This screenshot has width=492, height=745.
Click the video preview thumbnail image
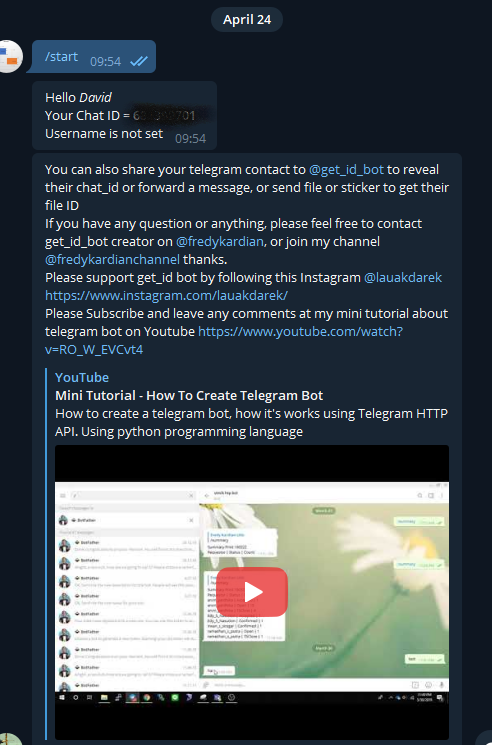(252, 592)
